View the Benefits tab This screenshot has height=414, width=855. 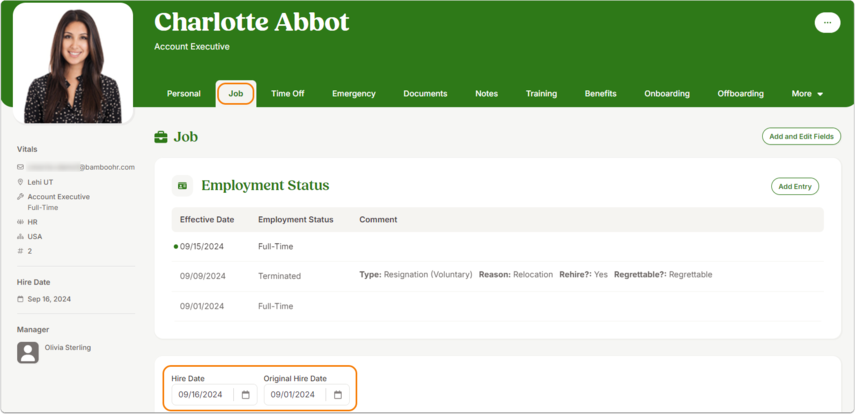[601, 94]
